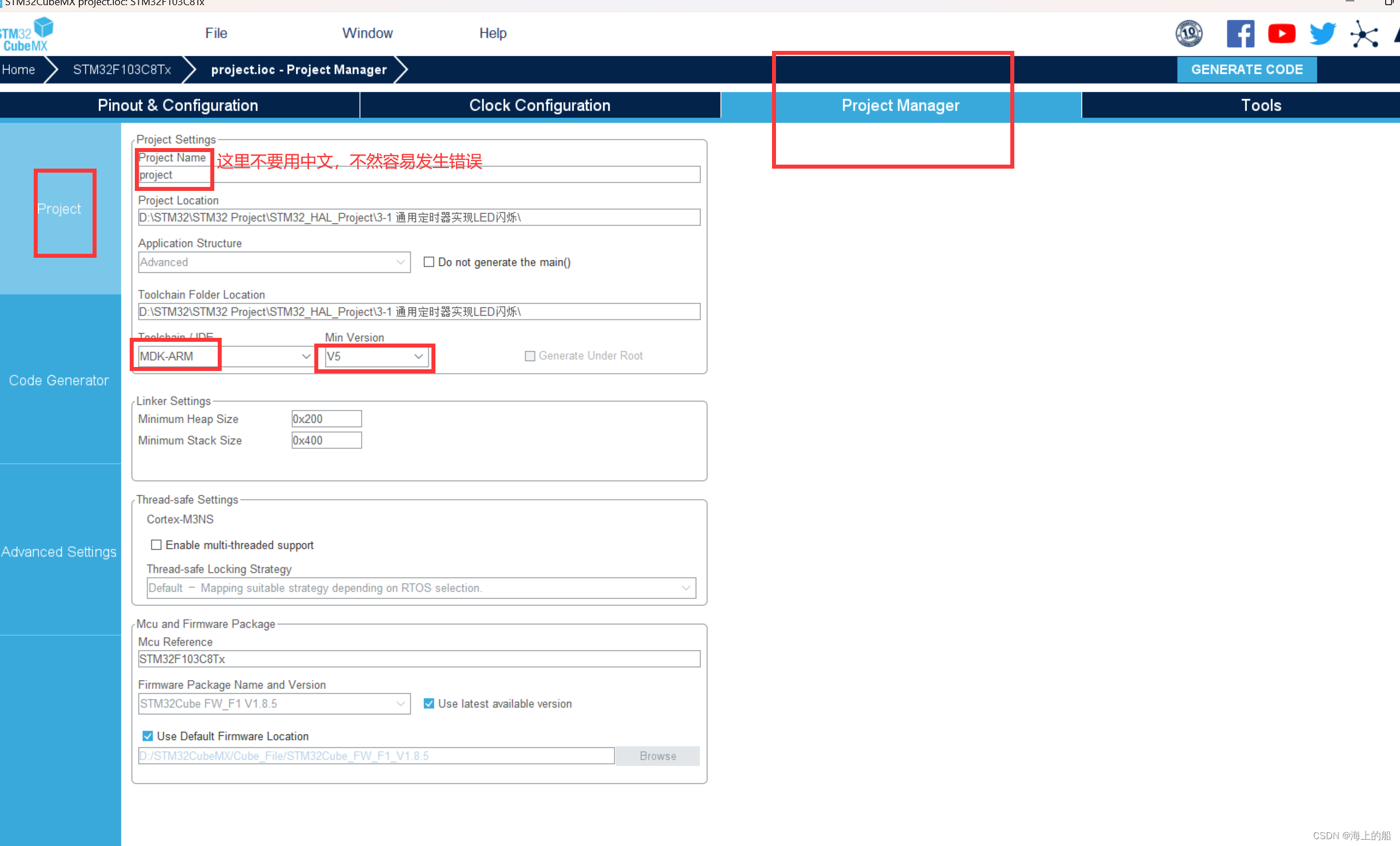Image resolution: width=1400 pixels, height=846 pixels.
Task: Open the 10-year anniversary badge icon
Action: pos(1189,34)
